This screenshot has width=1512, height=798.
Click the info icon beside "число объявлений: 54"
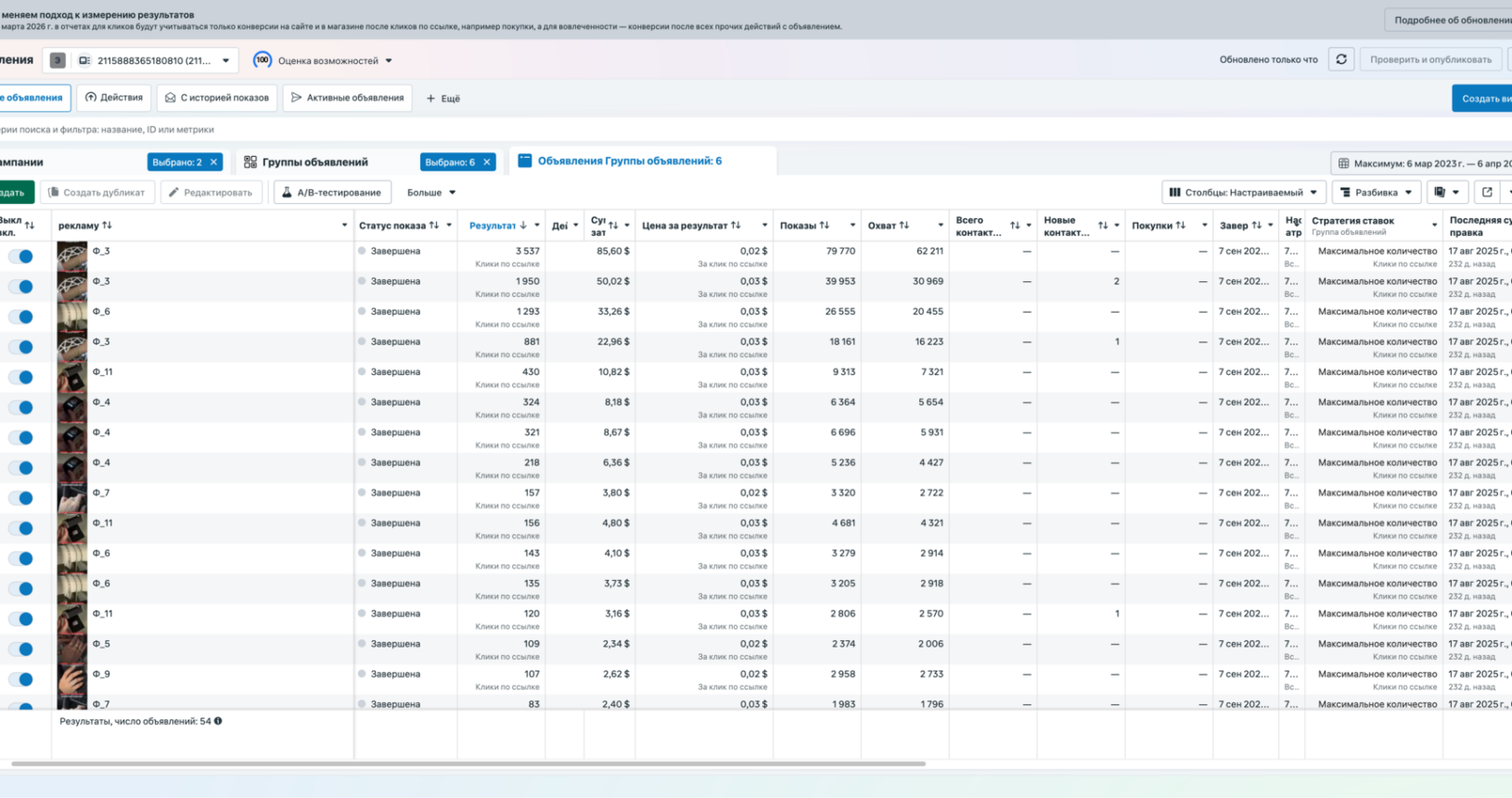pos(218,721)
